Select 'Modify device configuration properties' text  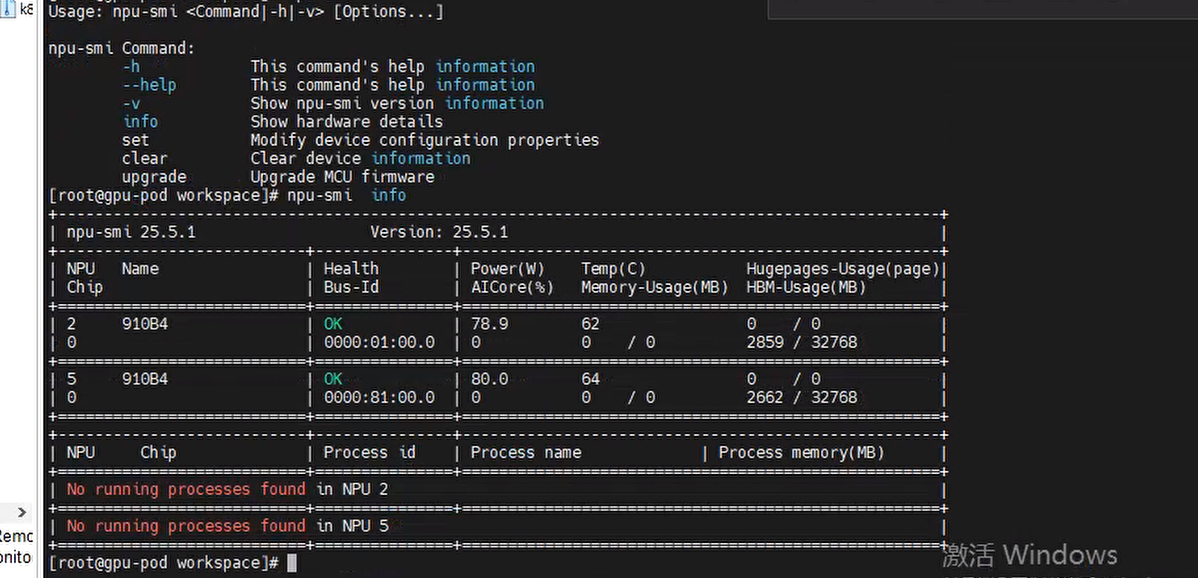coord(425,140)
